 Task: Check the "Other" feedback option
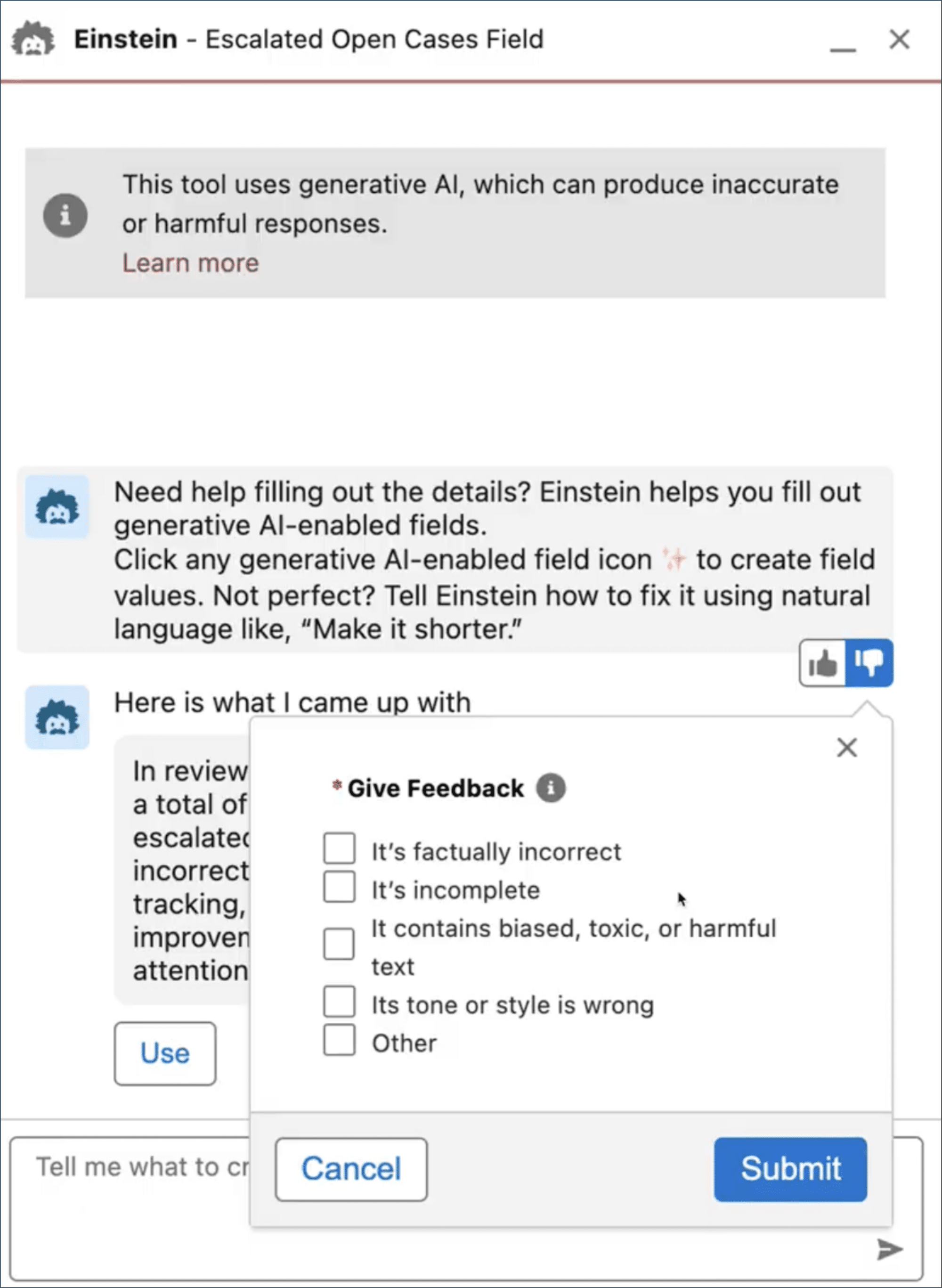point(339,1040)
